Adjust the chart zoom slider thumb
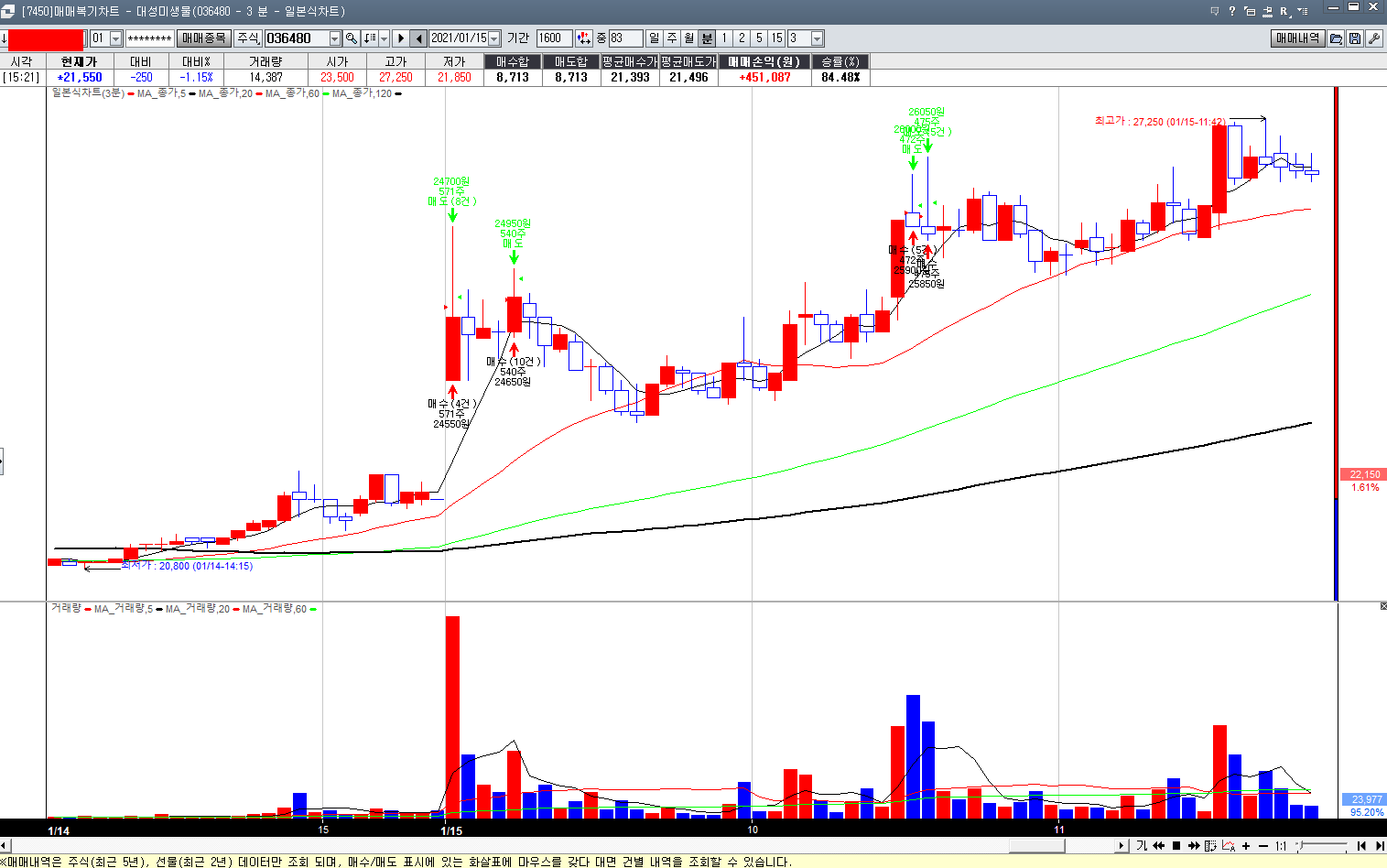This screenshot has width=1387, height=868. 1302,845
